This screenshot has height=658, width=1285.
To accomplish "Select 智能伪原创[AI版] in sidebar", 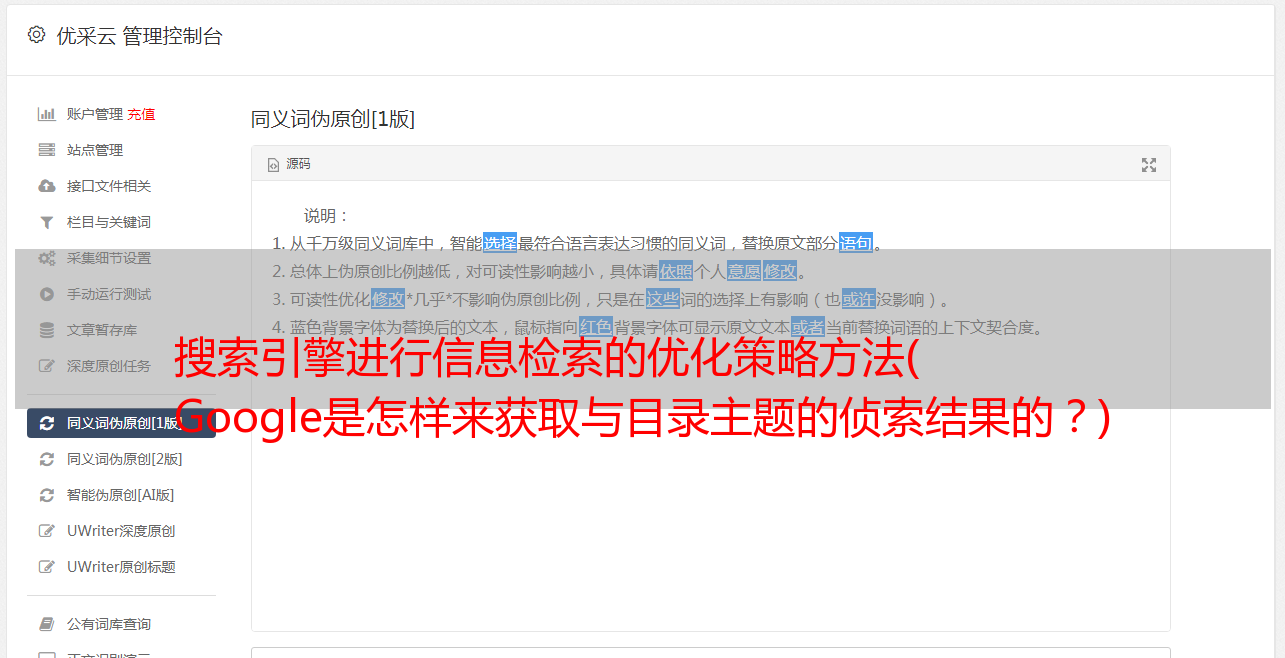I will pos(121,495).
